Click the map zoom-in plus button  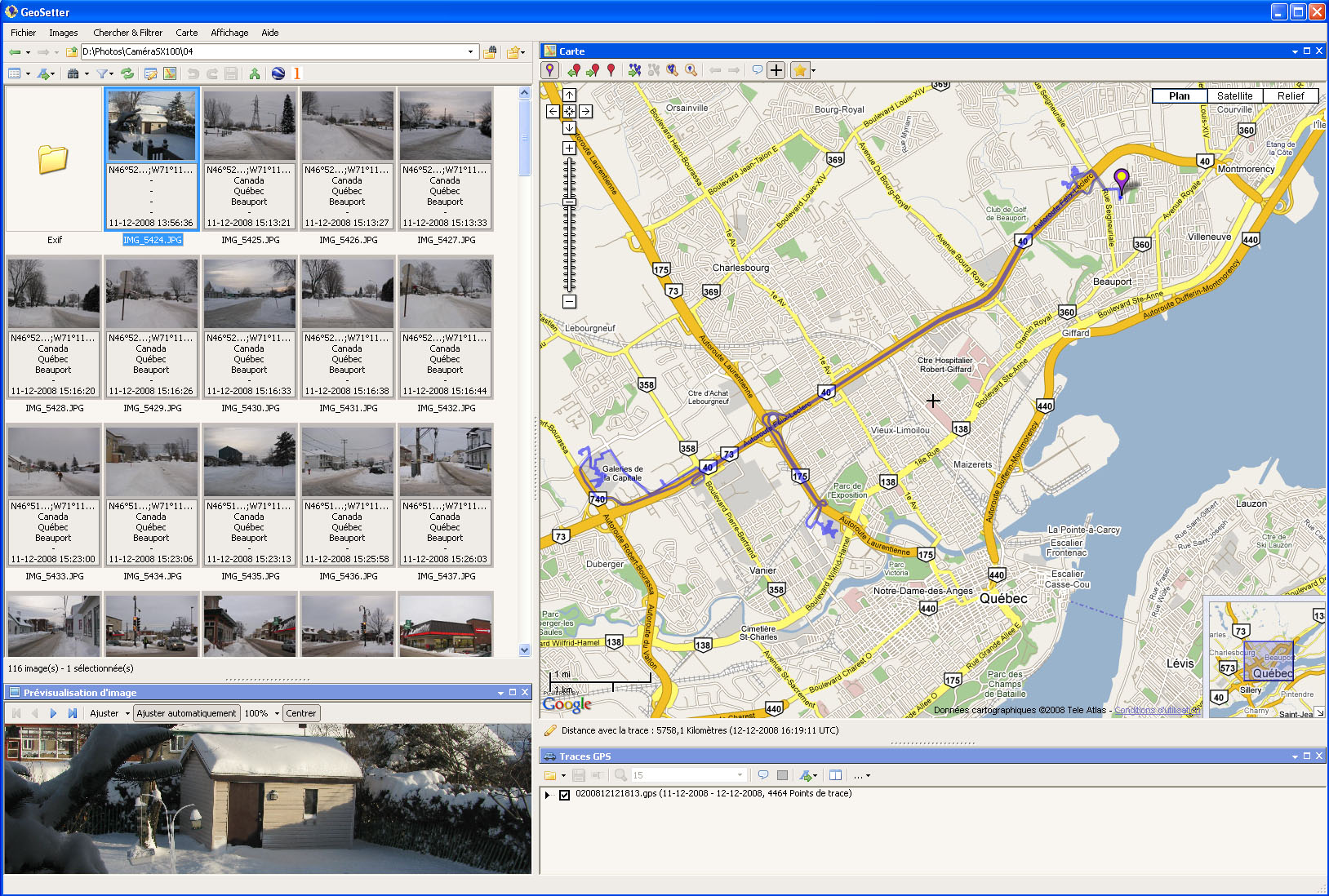coord(569,149)
